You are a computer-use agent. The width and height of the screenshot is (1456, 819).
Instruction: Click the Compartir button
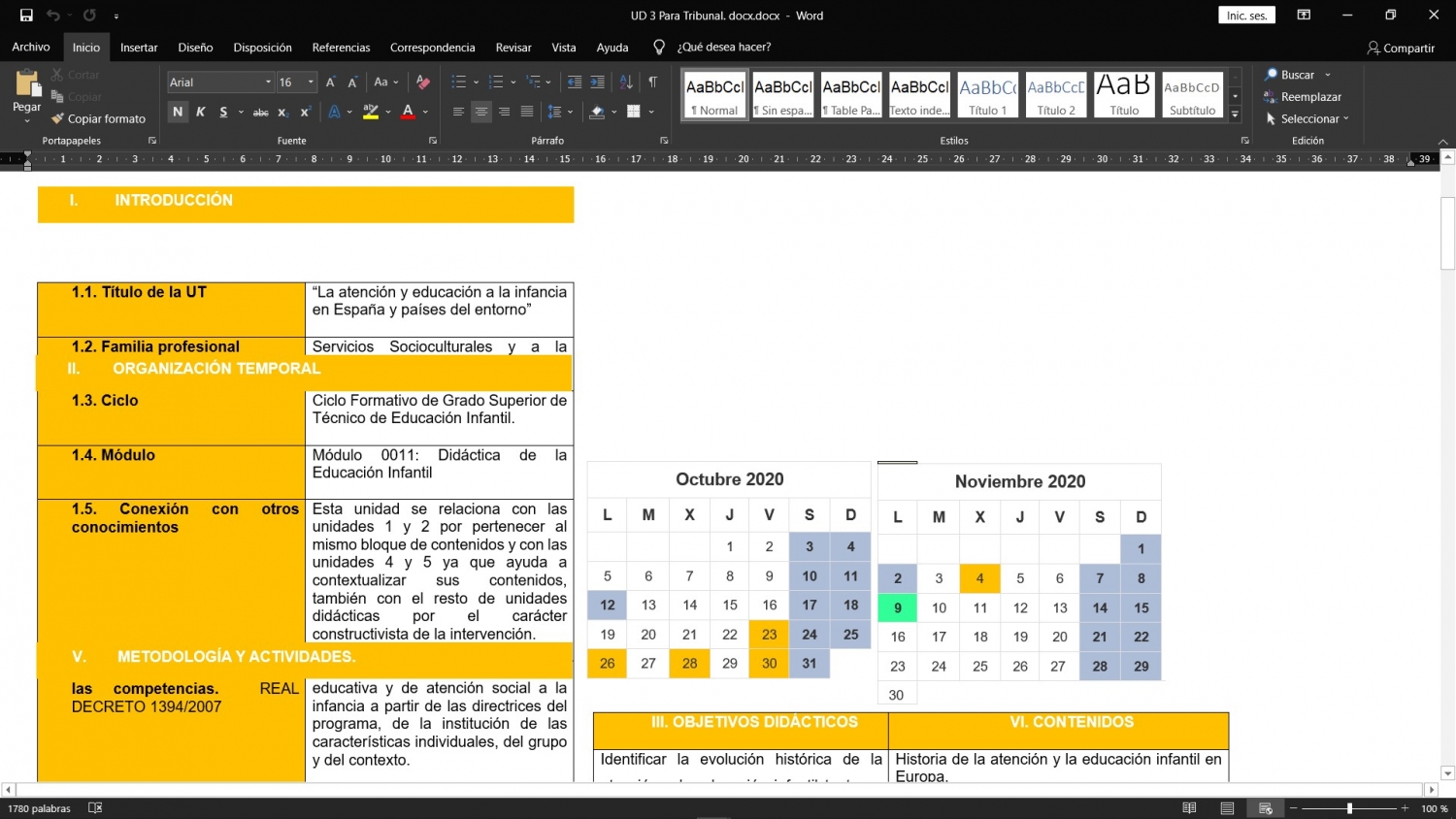1401,48
